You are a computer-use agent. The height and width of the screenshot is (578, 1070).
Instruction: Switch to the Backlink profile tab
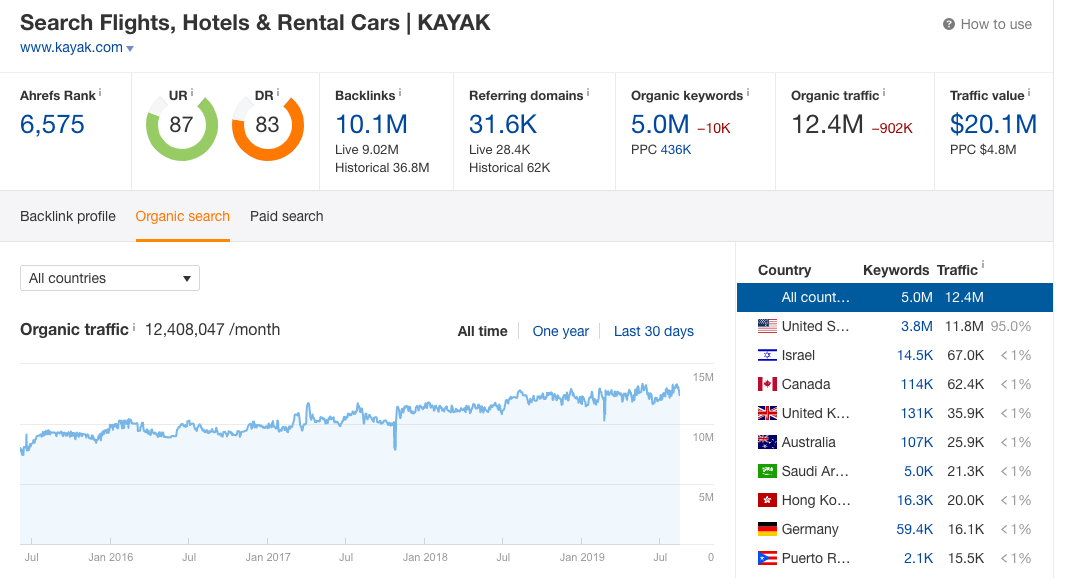(x=67, y=216)
